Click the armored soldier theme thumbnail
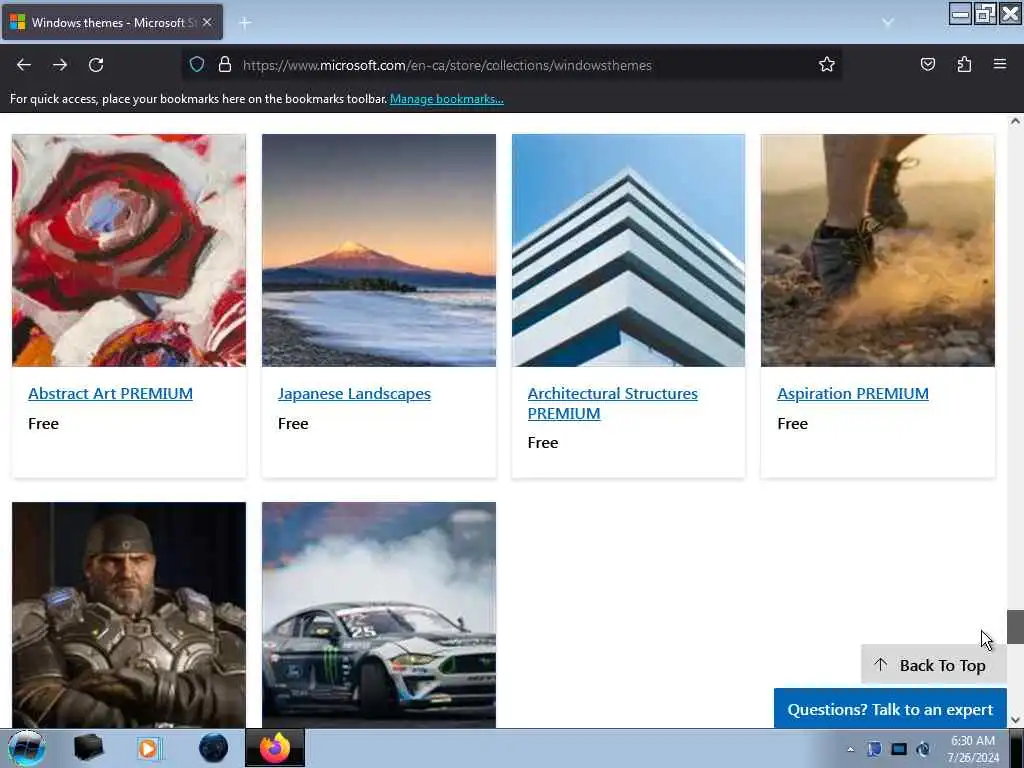 pos(129,615)
